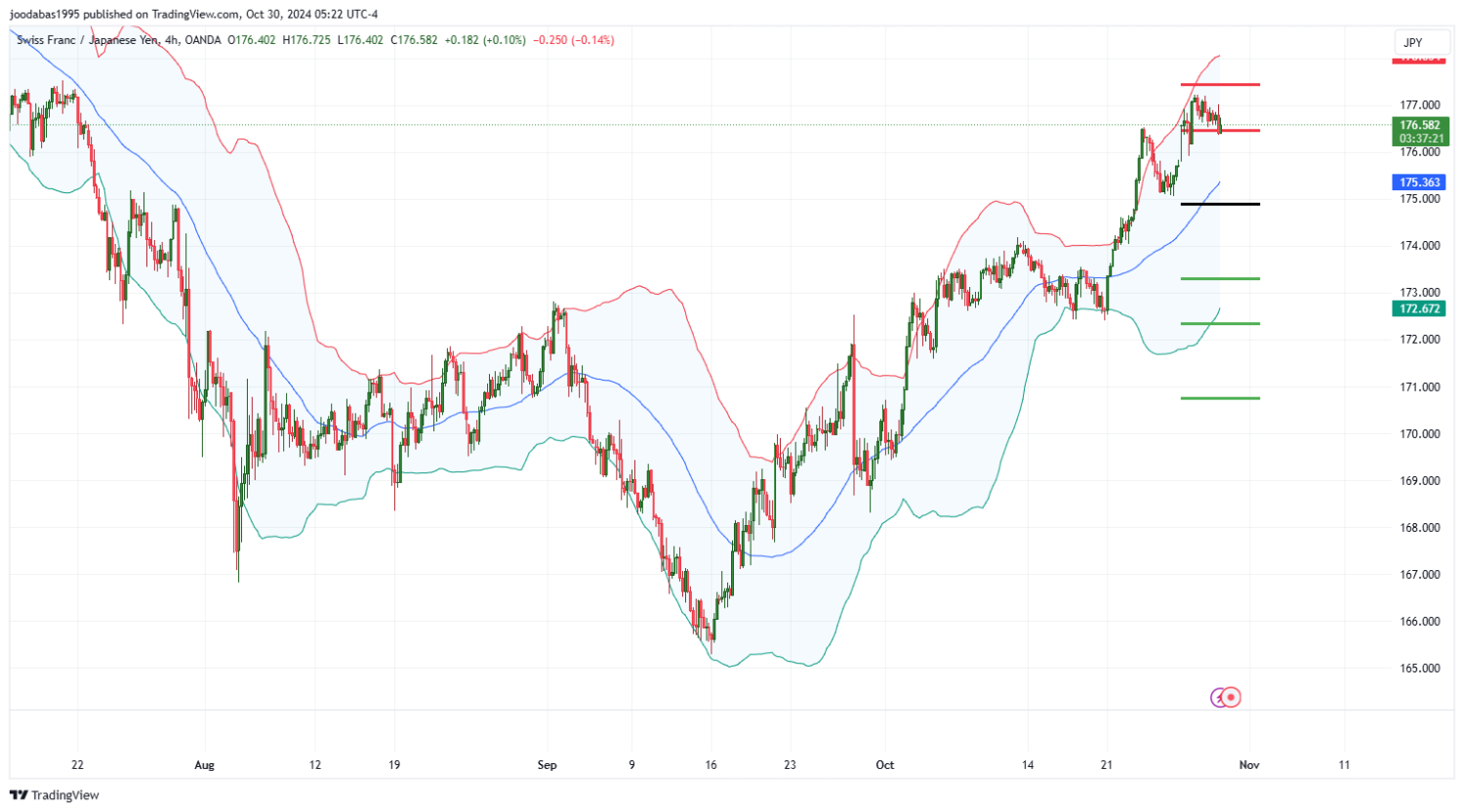The width and height of the screenshot is (1464, 812).
Task: Click the 169.000 price axis label
Action: (x=1420, y=480)
